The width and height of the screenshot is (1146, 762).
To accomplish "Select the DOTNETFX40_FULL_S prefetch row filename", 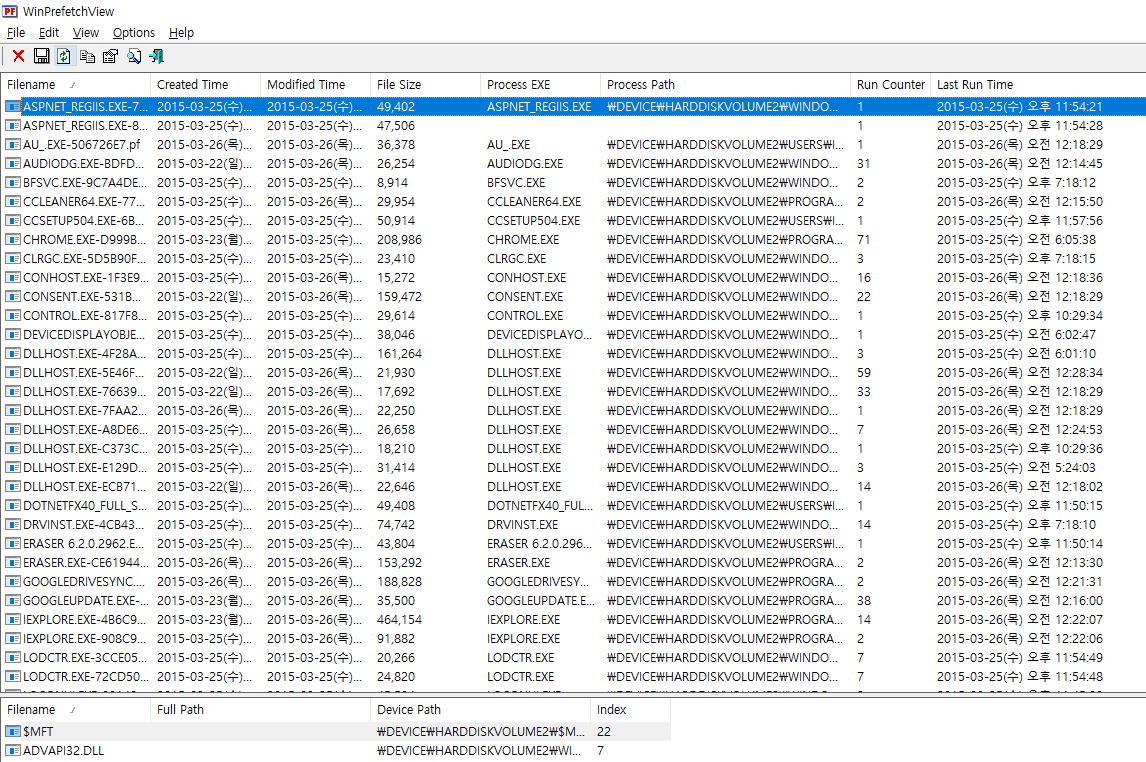I will coord(85,506).
